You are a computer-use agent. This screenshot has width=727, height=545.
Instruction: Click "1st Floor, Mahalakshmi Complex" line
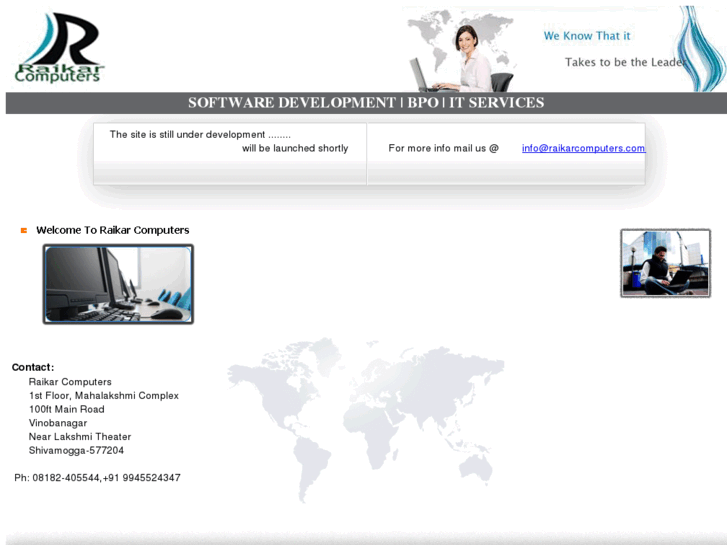[104, 396]
